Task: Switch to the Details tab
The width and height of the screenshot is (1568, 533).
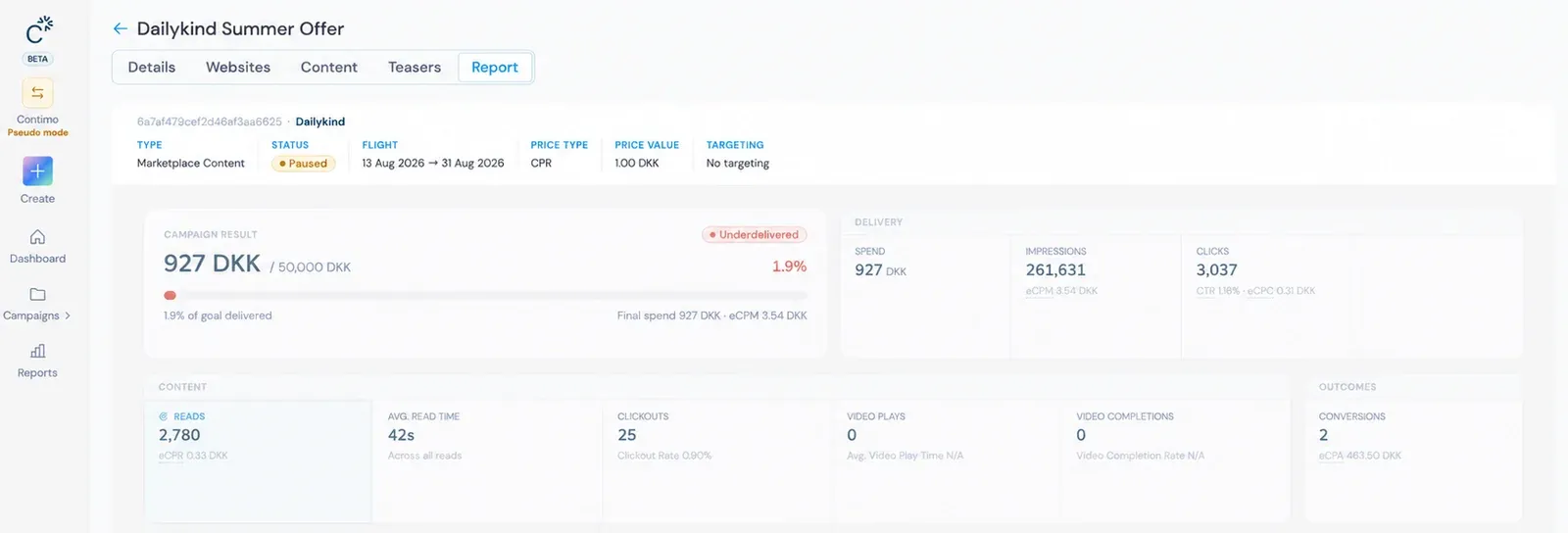Action: tap(152, 67)
